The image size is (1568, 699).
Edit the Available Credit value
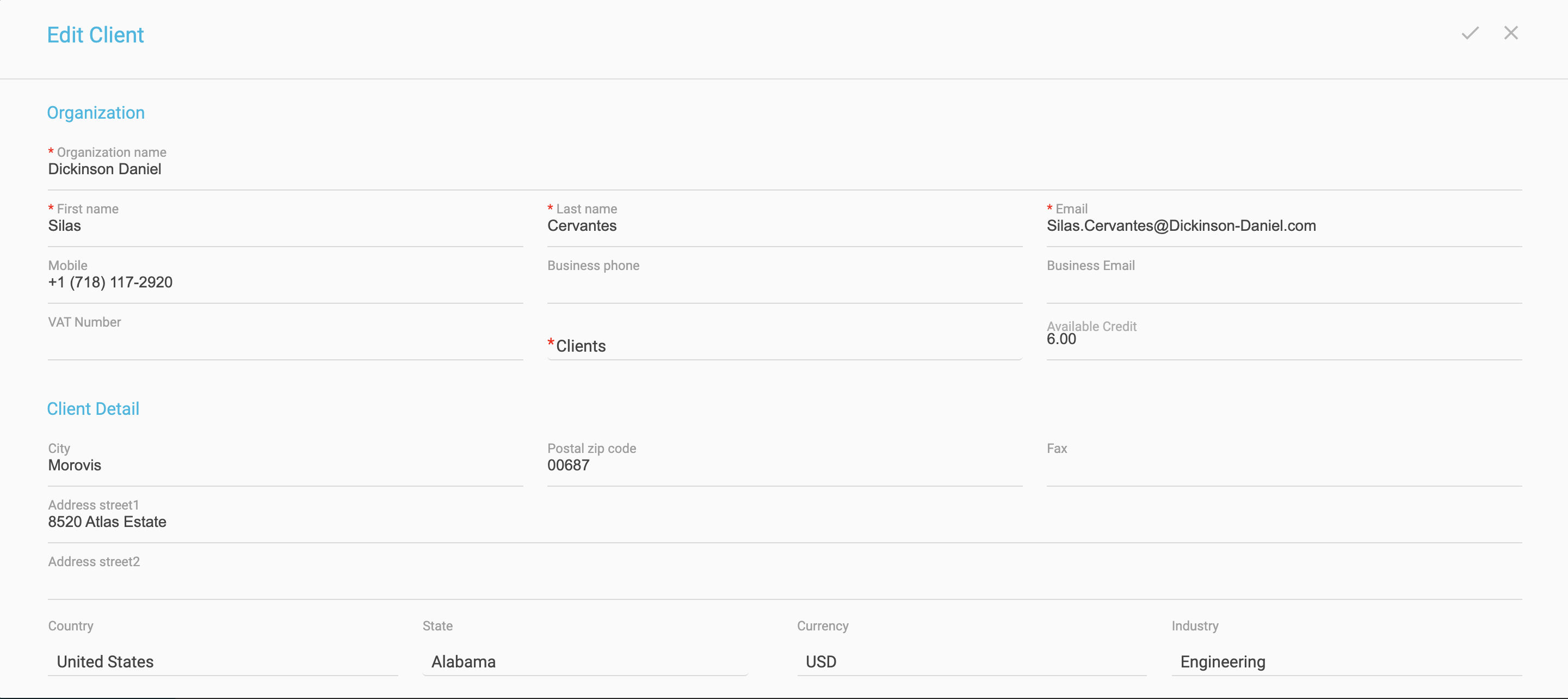tap(1283, 340)
